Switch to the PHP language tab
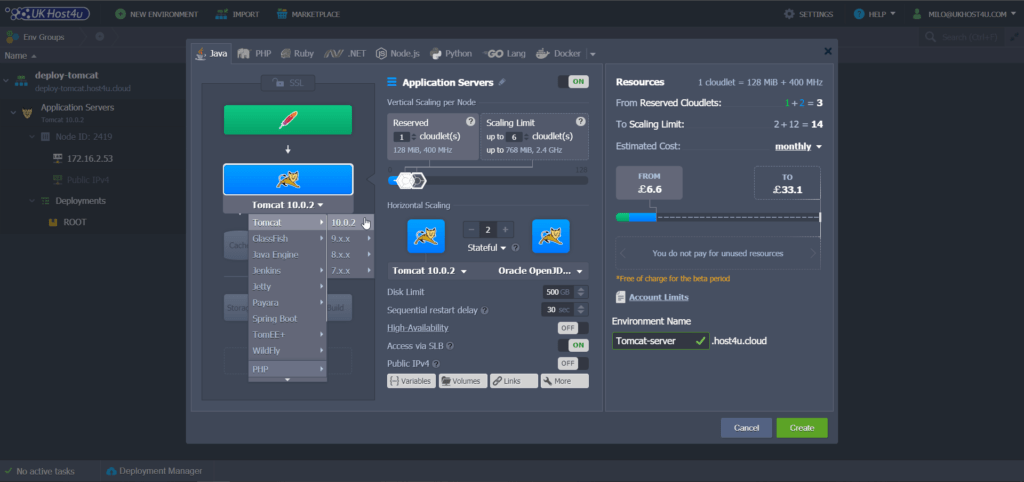The image size is (1024, 482). pos(255,54)
